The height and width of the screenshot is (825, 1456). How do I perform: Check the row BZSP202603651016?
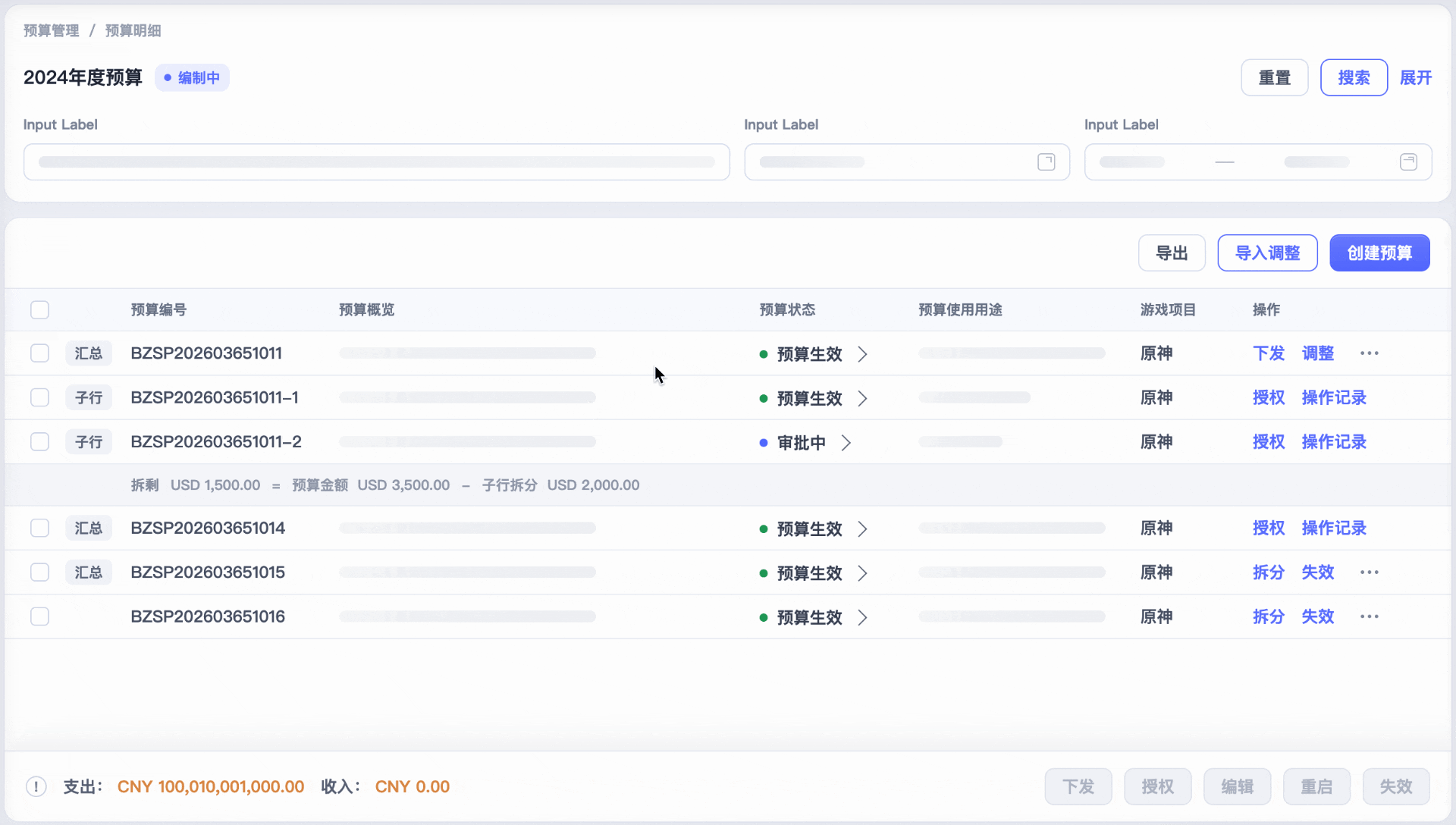coord(39,616)
